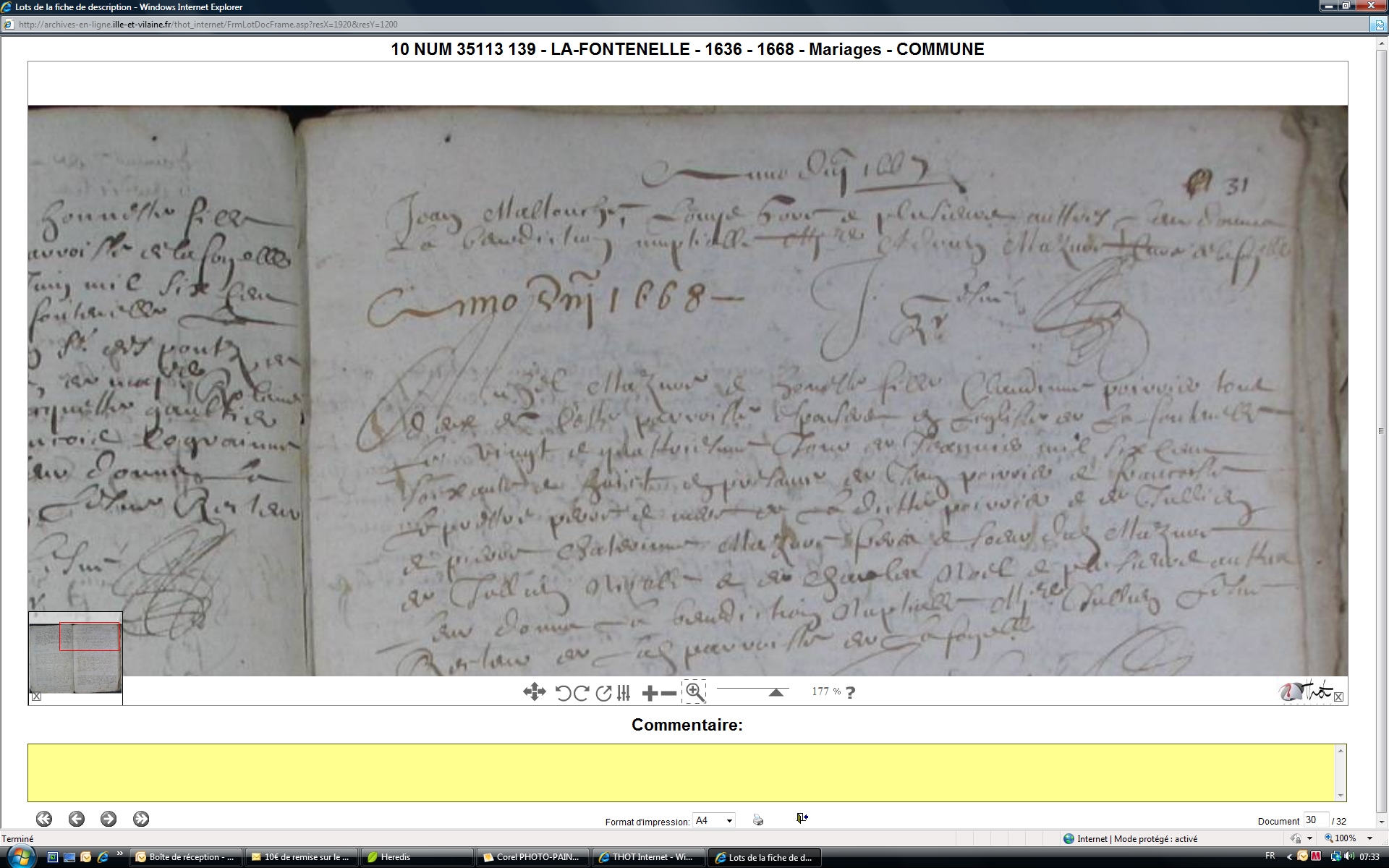Jump to the last document page
The height and width of the screenshot is (868, 1389).
[141, 819]
